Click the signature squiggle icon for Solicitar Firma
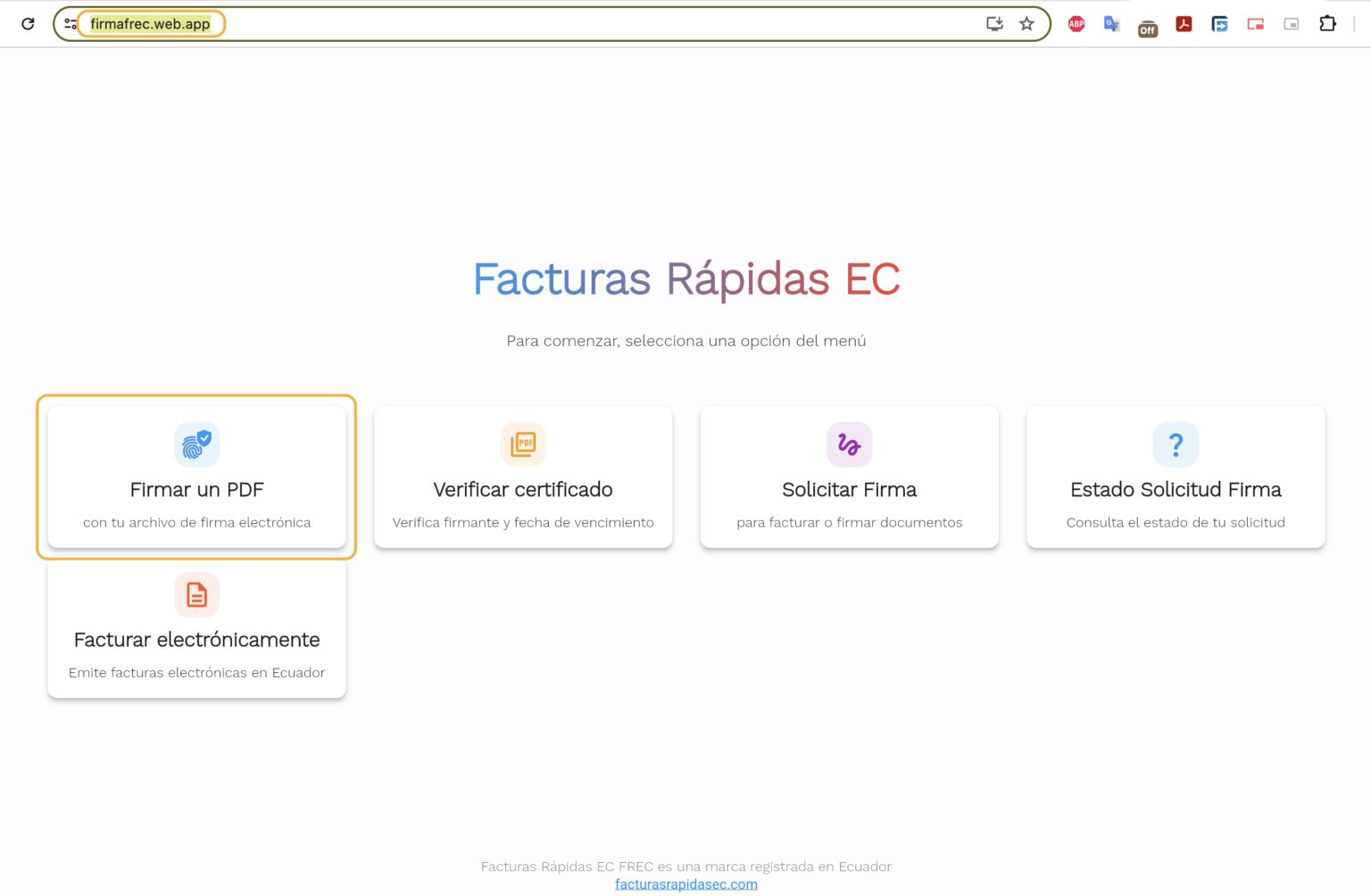Viewport: 1371px width, 896px height. pyautogui.click(x=849, y=444)
